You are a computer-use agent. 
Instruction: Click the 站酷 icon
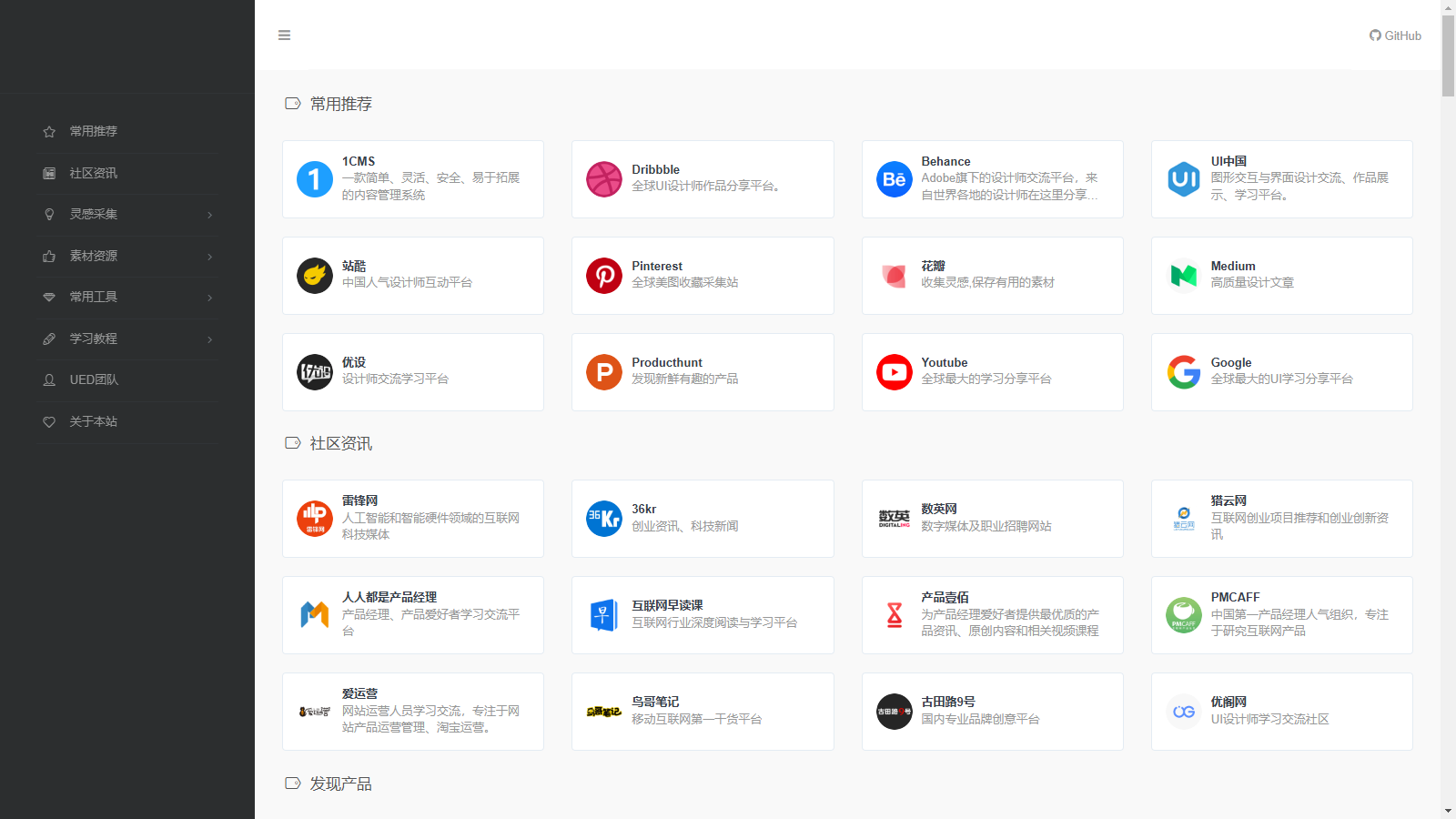coord(314,276)
